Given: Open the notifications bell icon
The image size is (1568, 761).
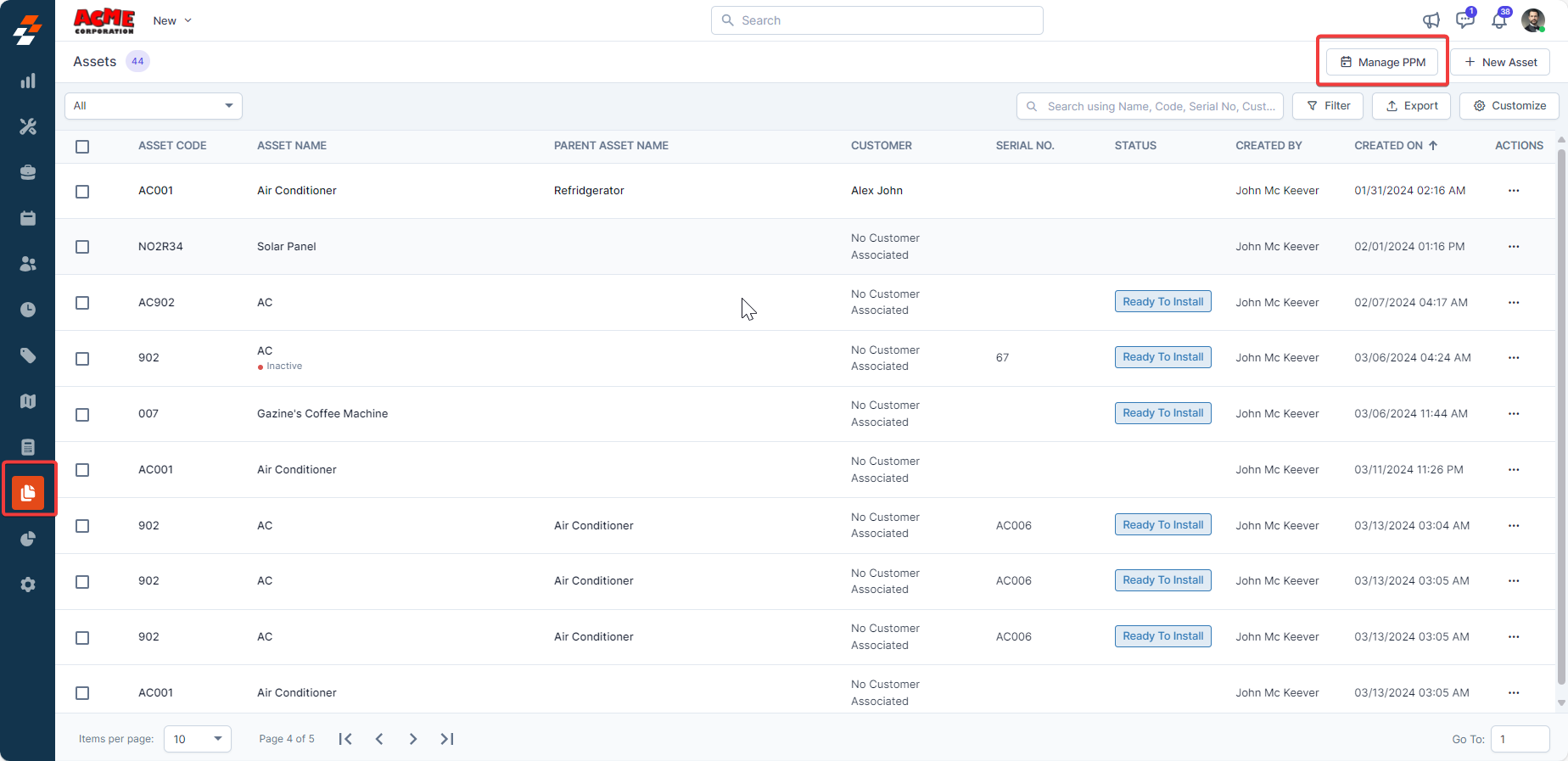Looking at the screenshot, I should (1499, 20).
